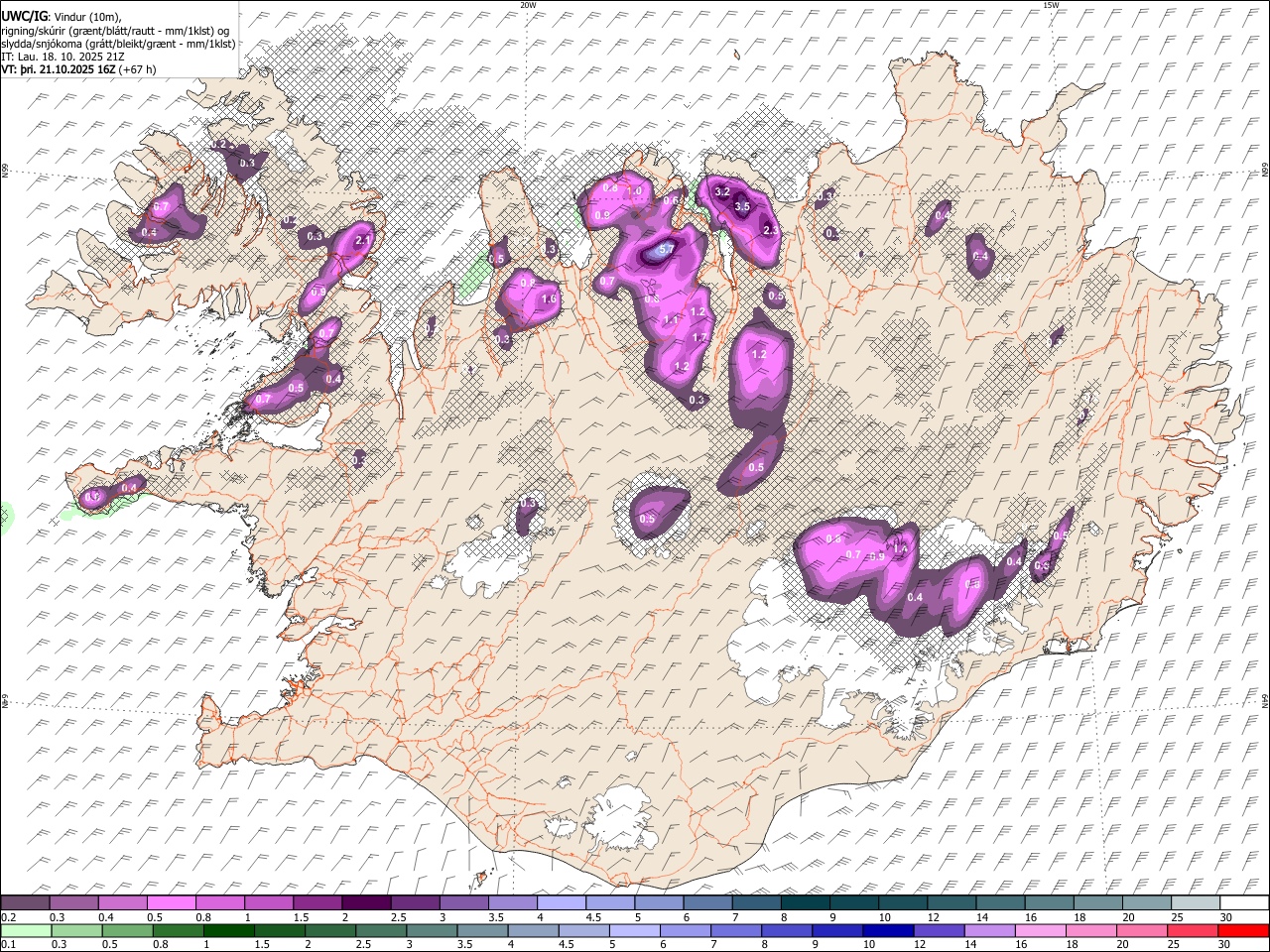
Task: Click the 1.1 snowfall value on the map
Action: coord(671,320)
